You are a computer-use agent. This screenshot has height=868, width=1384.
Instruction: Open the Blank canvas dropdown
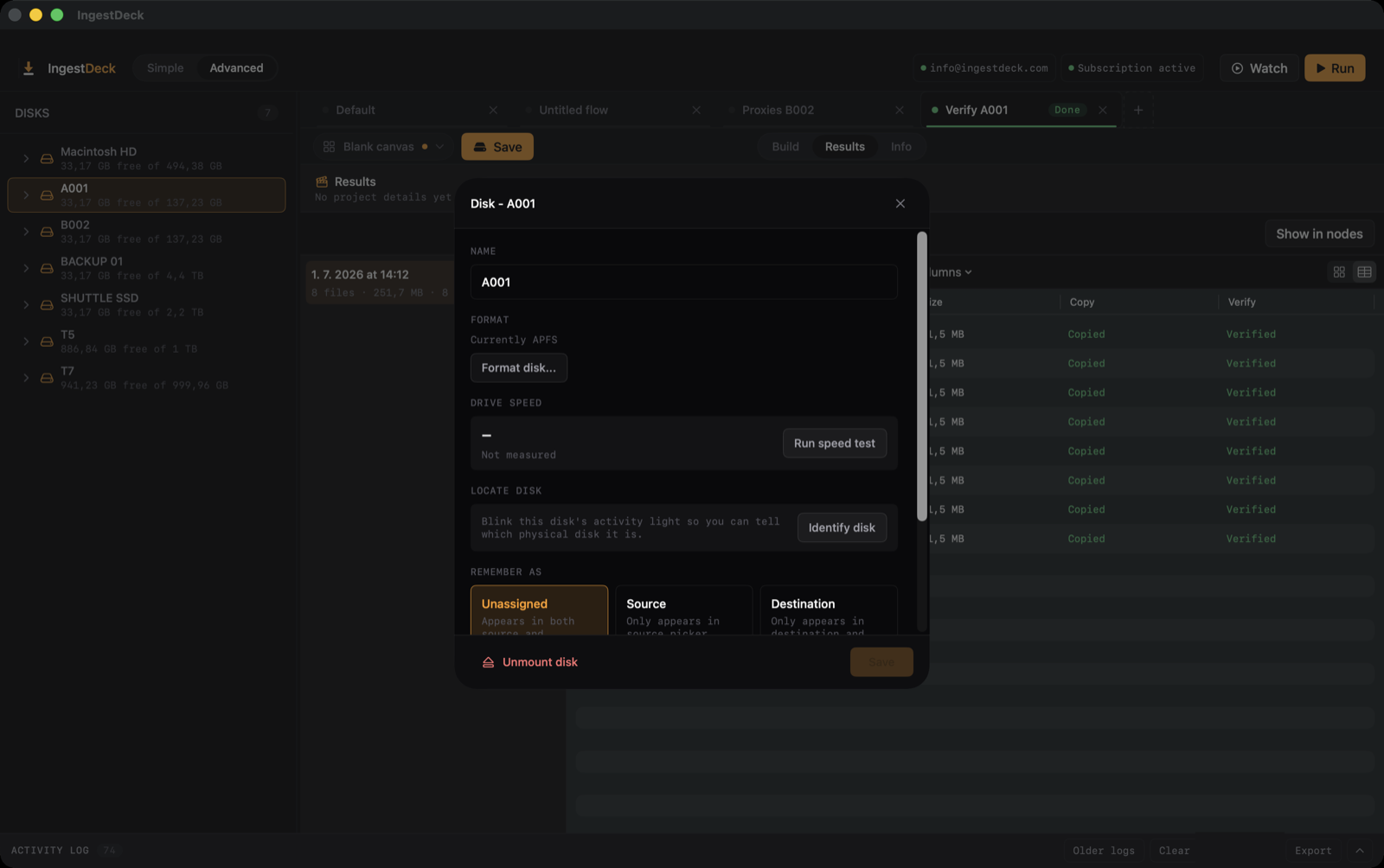click(x=383, y=147)
